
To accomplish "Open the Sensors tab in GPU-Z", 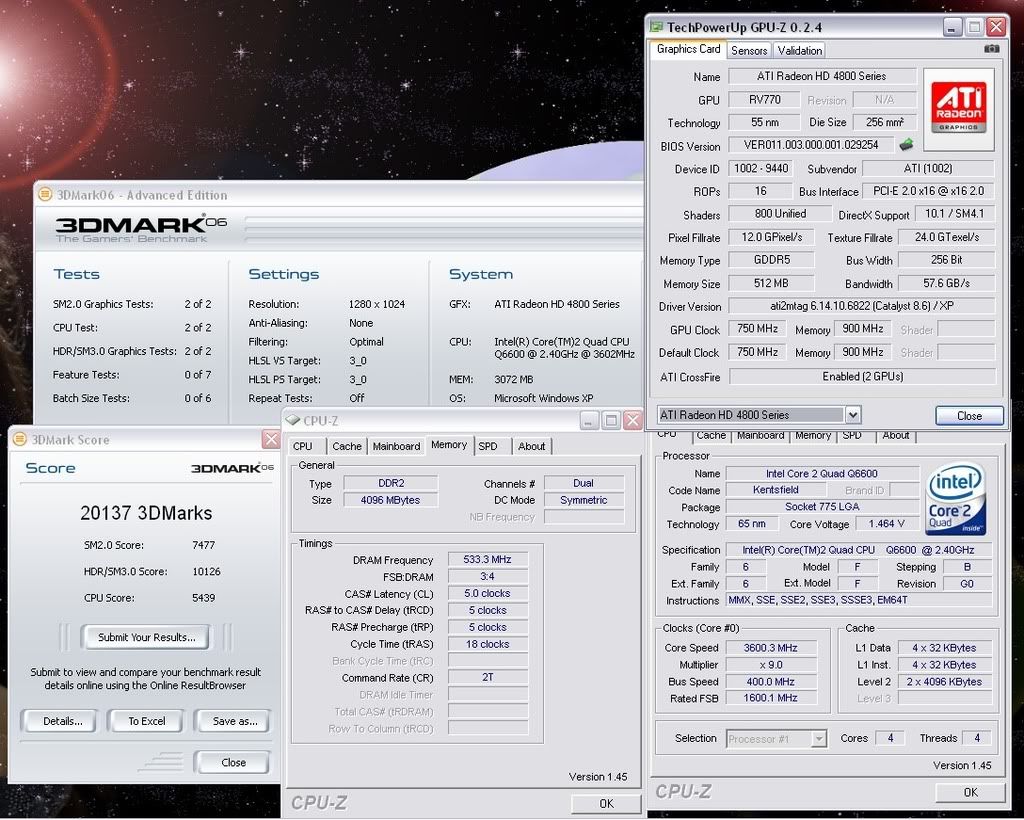I will tap(749, 50).
